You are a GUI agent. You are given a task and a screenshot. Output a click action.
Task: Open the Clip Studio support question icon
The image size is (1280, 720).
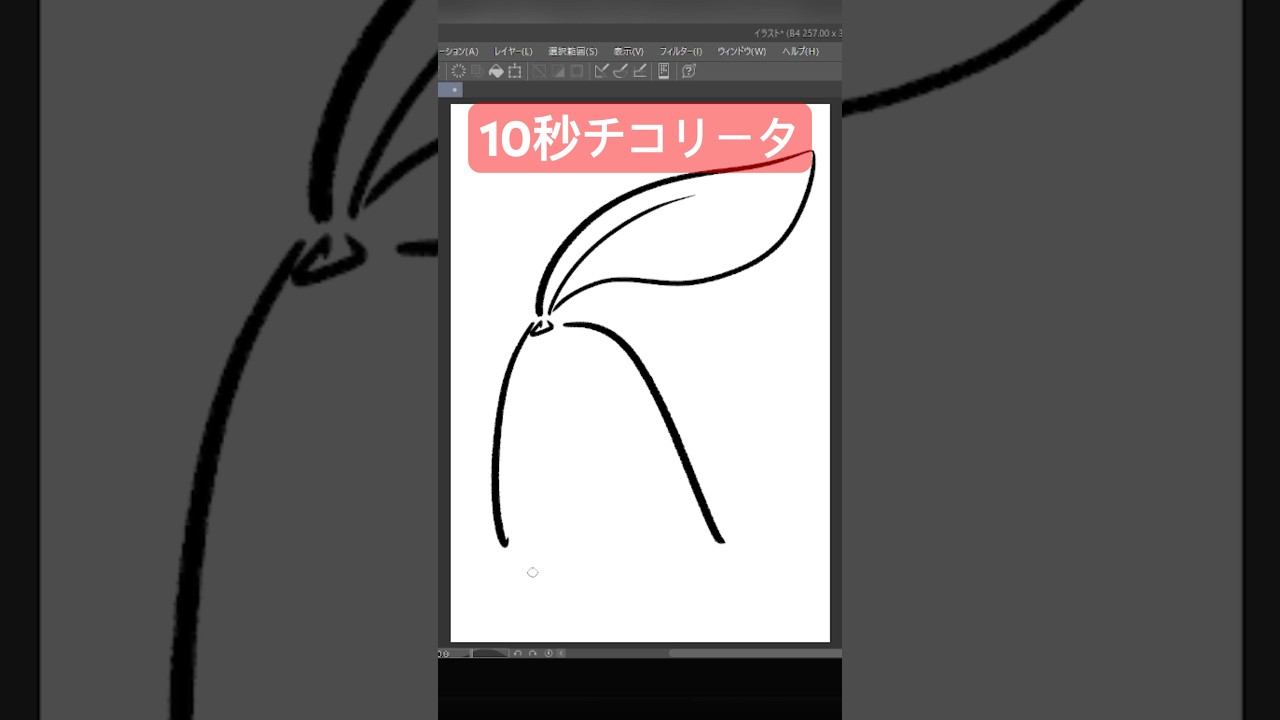coord(688,71)
